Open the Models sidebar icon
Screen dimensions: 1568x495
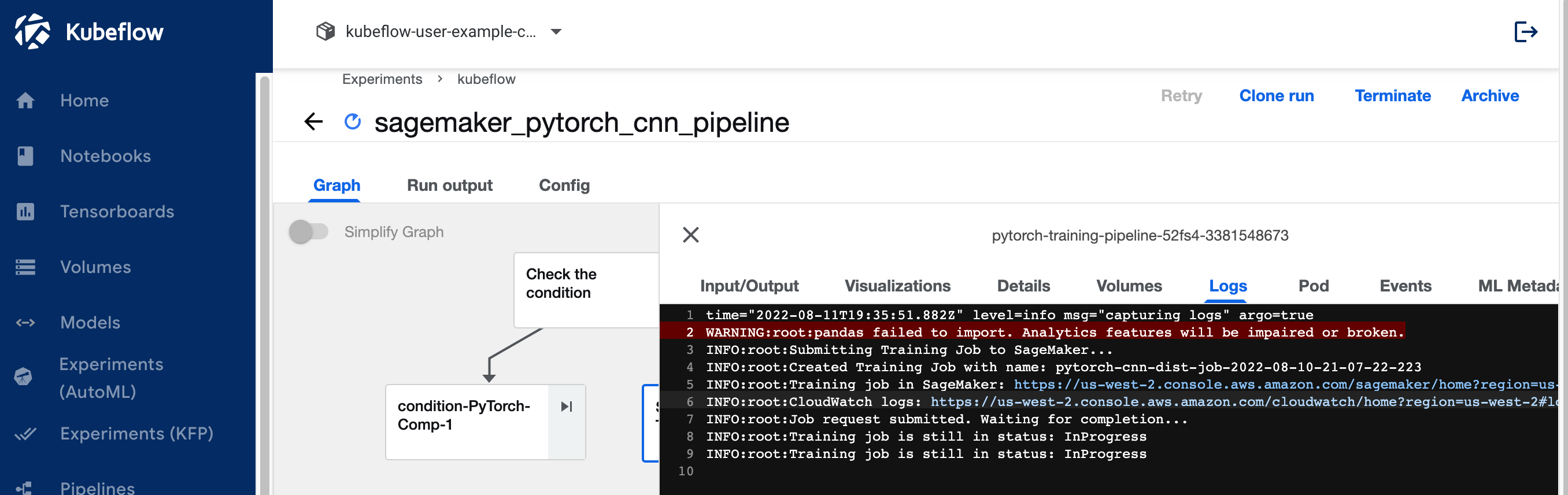pyautogui.click(x=25, y=322)
